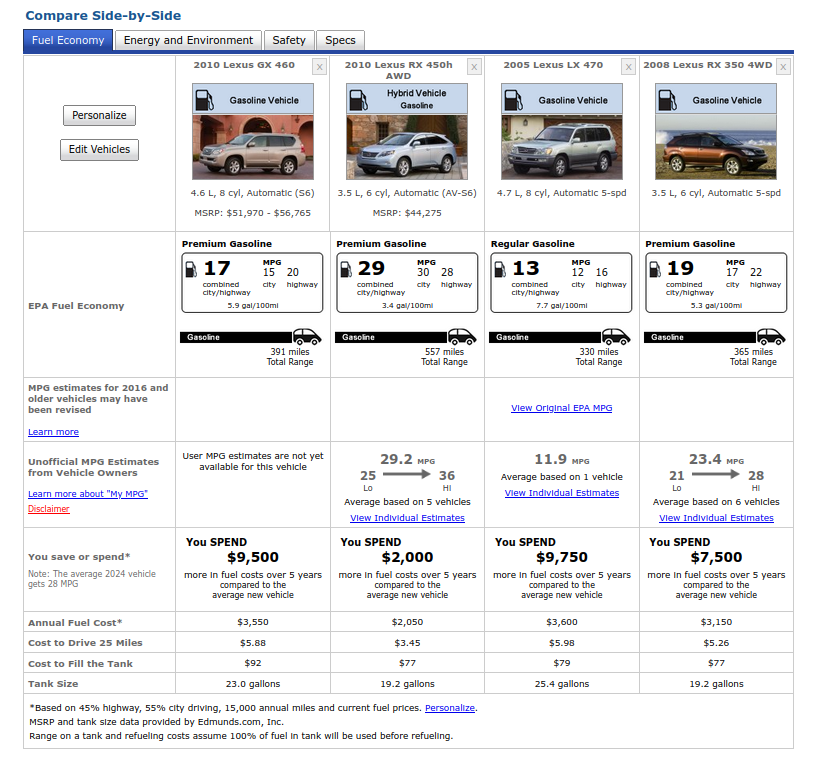The width and height of the screenshot is (825, 762).
Task: Click the $3,550 annual fuel cost cell
Action: tap(253, 622)
